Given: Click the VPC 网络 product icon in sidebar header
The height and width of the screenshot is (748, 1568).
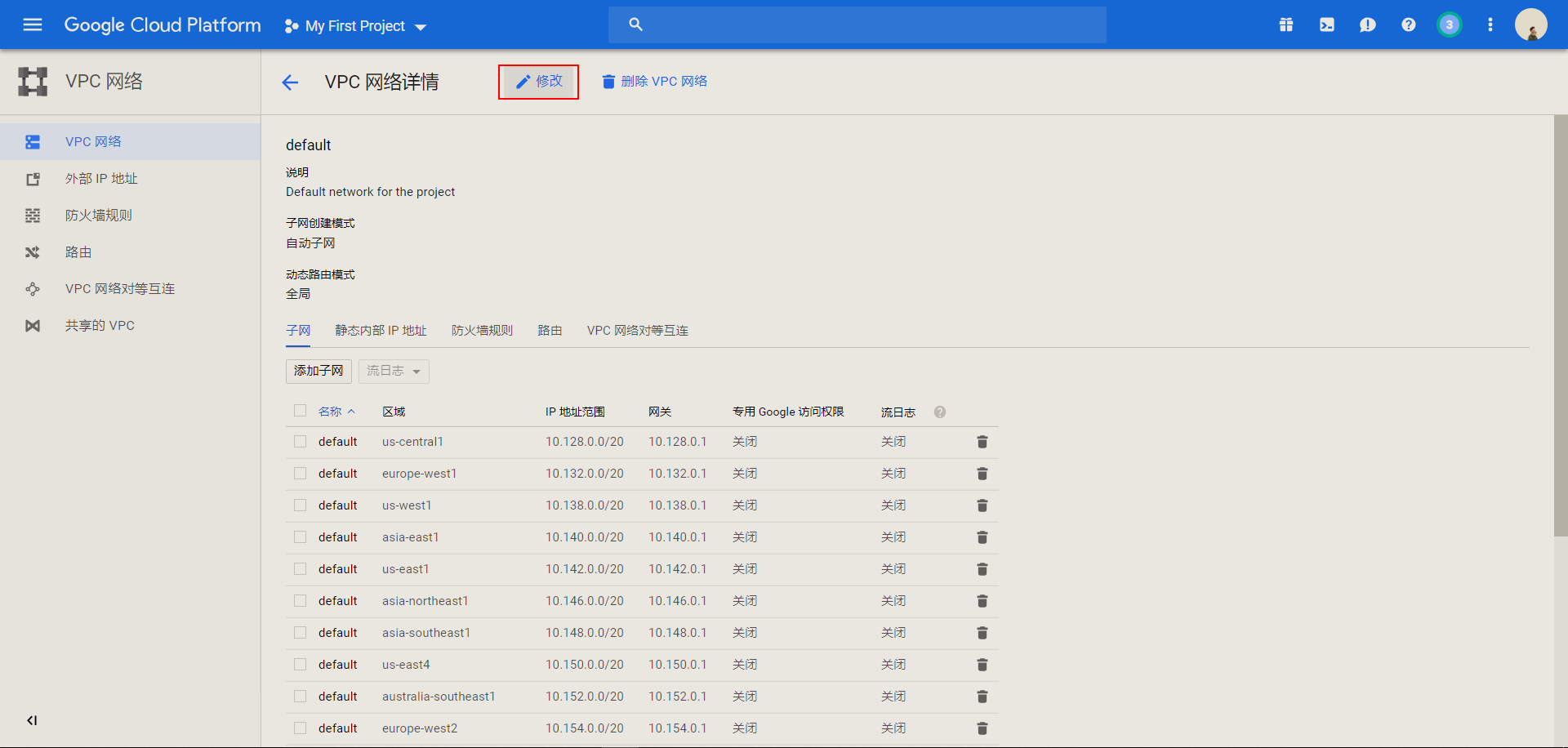Looking at the screenshot, I should (33, 82).
